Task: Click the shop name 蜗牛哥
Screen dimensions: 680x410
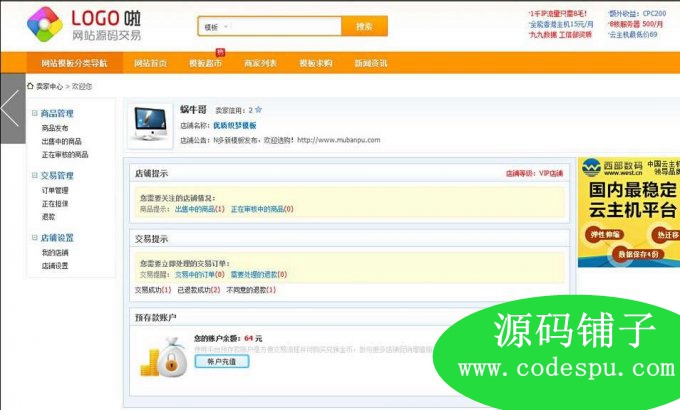Action: [193, 110]
